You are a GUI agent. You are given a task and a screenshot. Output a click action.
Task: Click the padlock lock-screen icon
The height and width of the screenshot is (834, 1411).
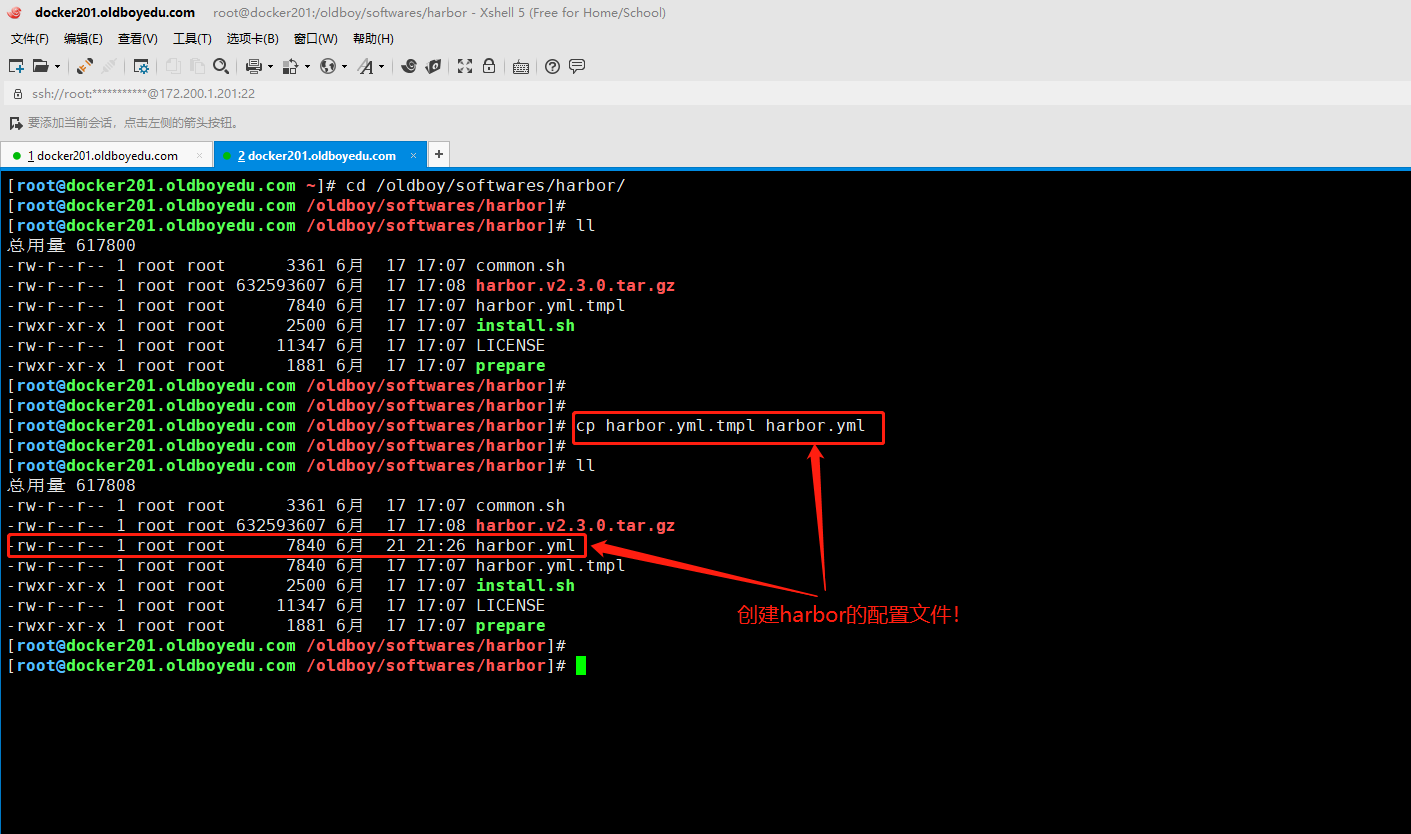coord(489,66)
